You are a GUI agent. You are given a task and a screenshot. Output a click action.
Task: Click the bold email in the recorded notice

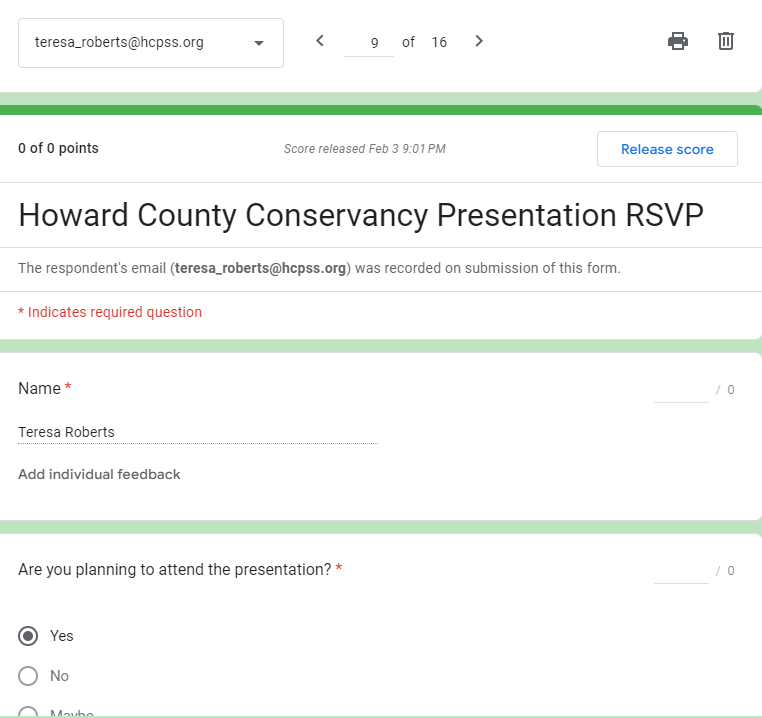pos(260,268)
